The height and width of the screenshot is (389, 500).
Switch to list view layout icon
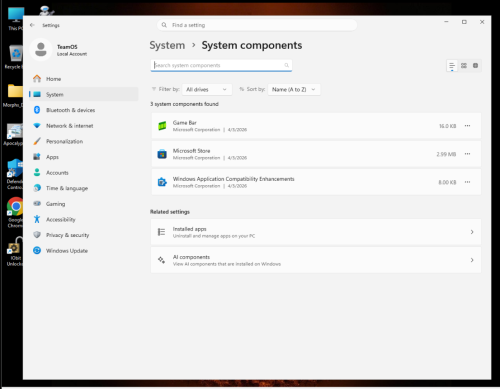[452, 66]
